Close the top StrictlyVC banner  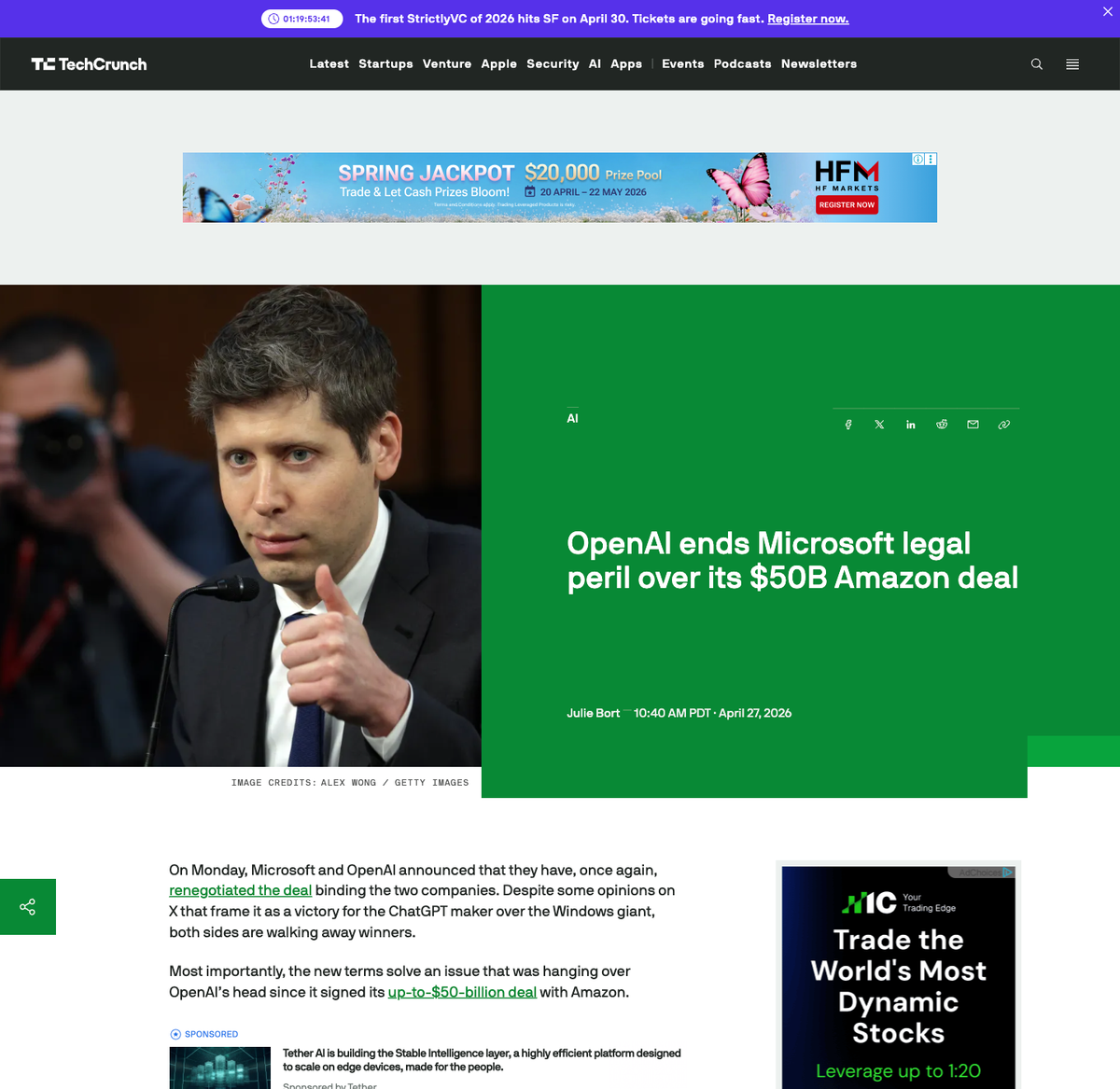pyautogui.click(x=1108, y=11)
